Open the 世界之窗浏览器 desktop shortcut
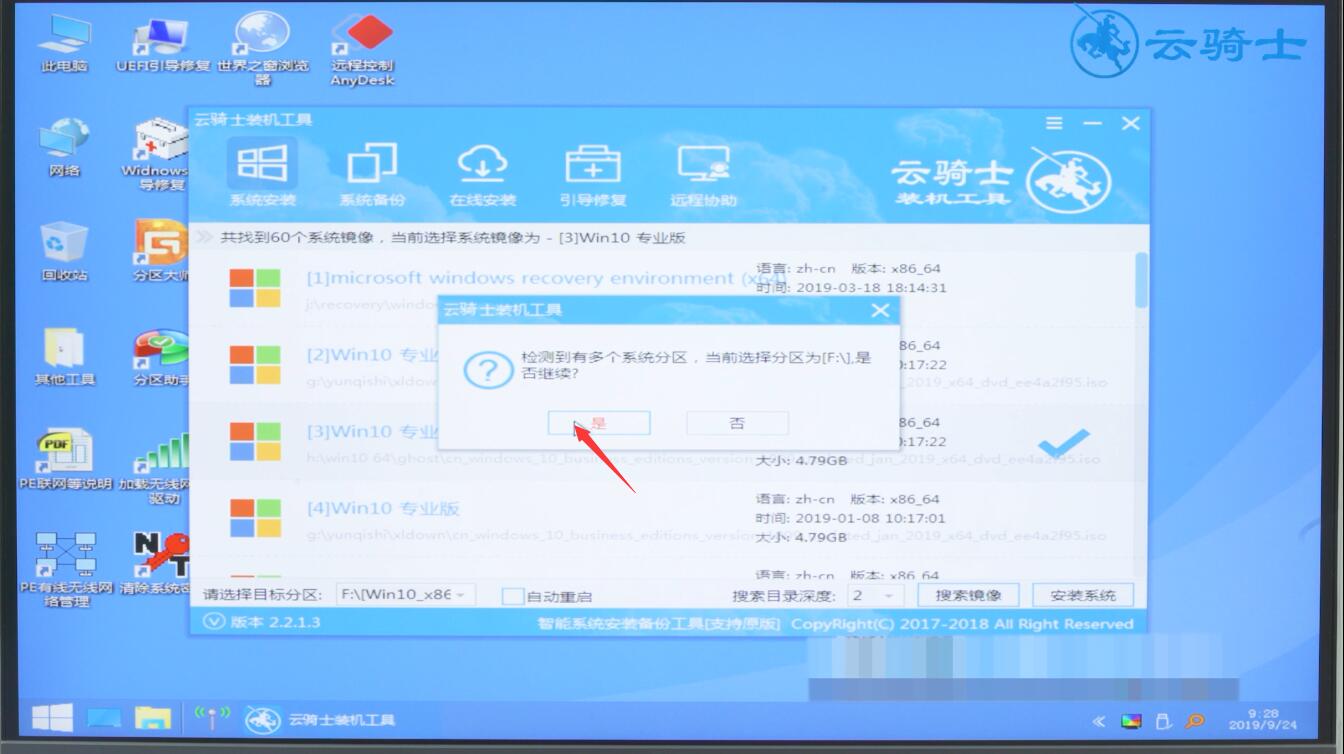The height and width of the screenshot is (754, 1344). (262, 50)
